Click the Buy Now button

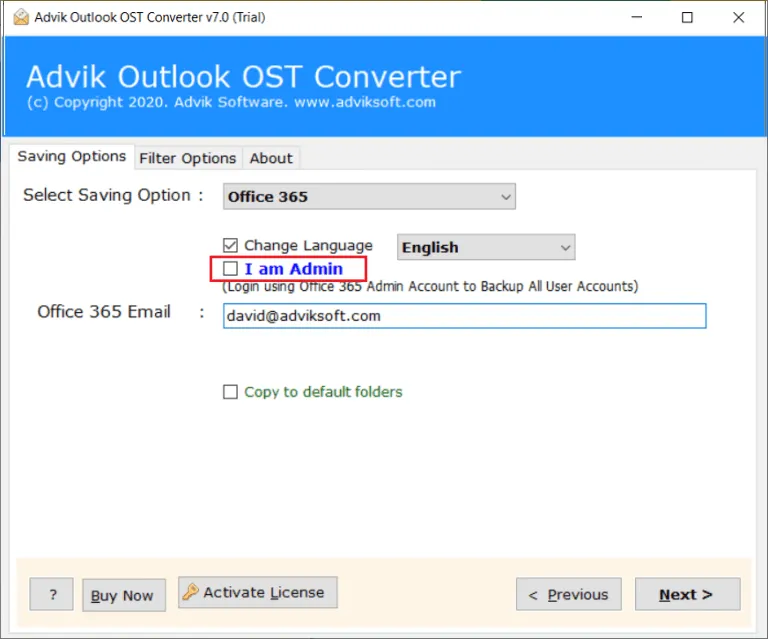tap(124, 595)
